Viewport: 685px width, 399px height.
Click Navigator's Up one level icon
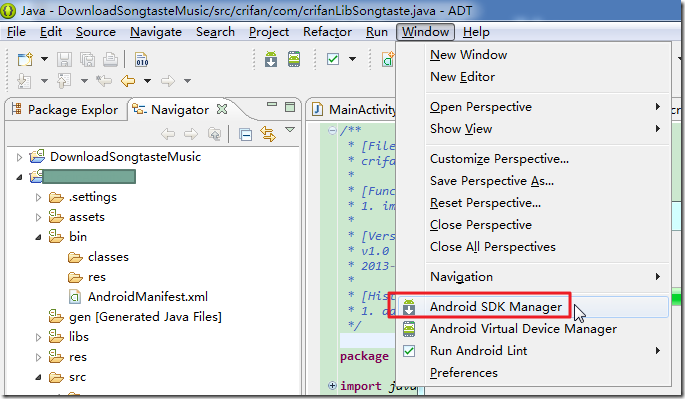click(214, 134)
